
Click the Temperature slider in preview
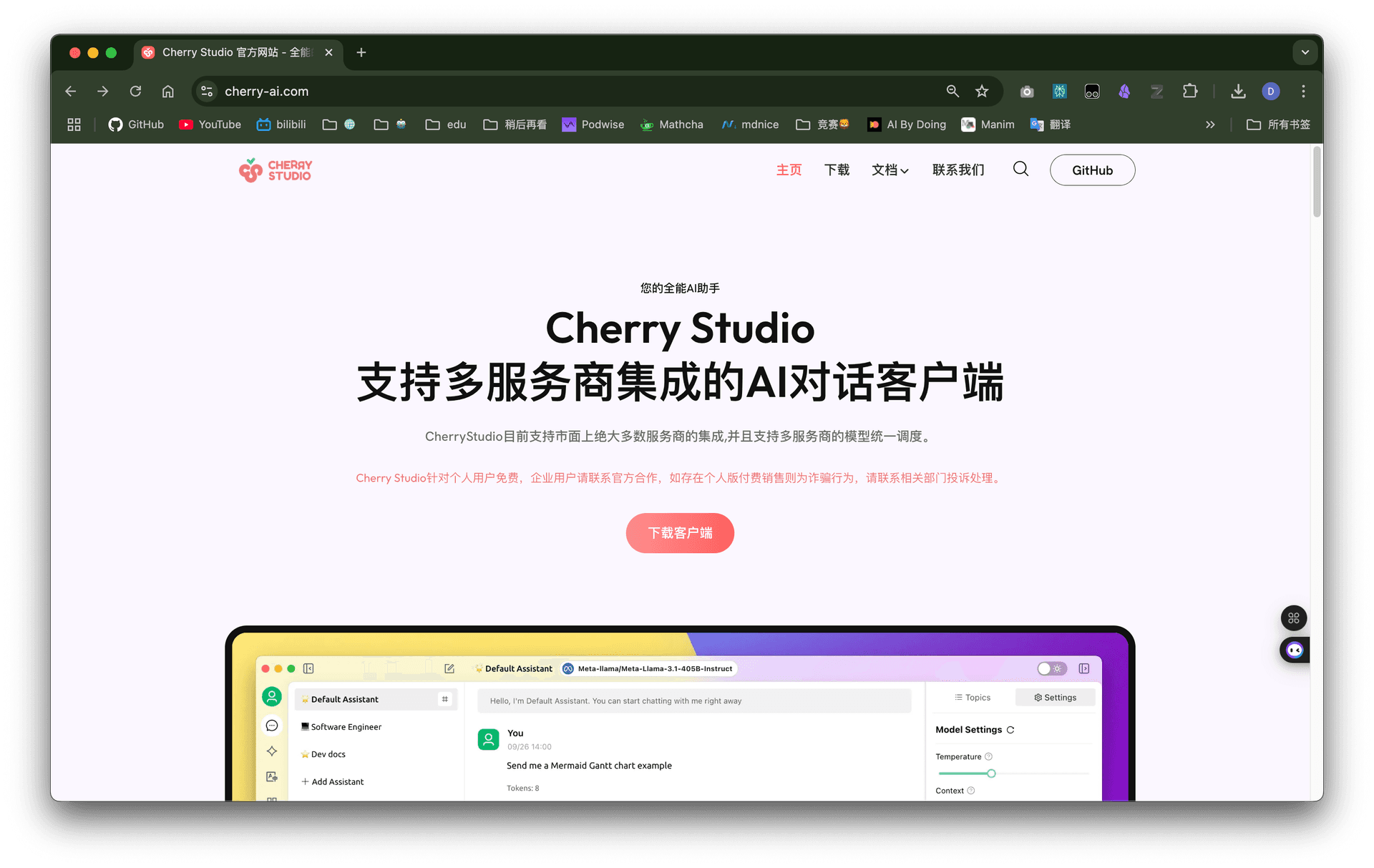click(1013, 774)
